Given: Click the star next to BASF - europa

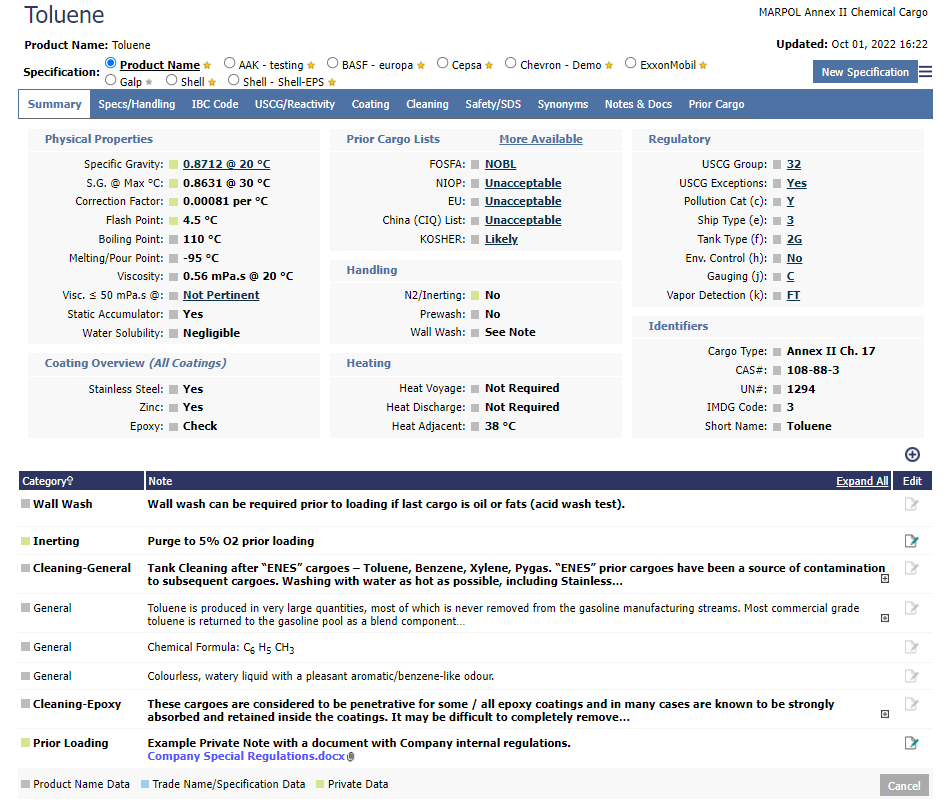Looking at the screenshot, I should click(x=419, y=63).
